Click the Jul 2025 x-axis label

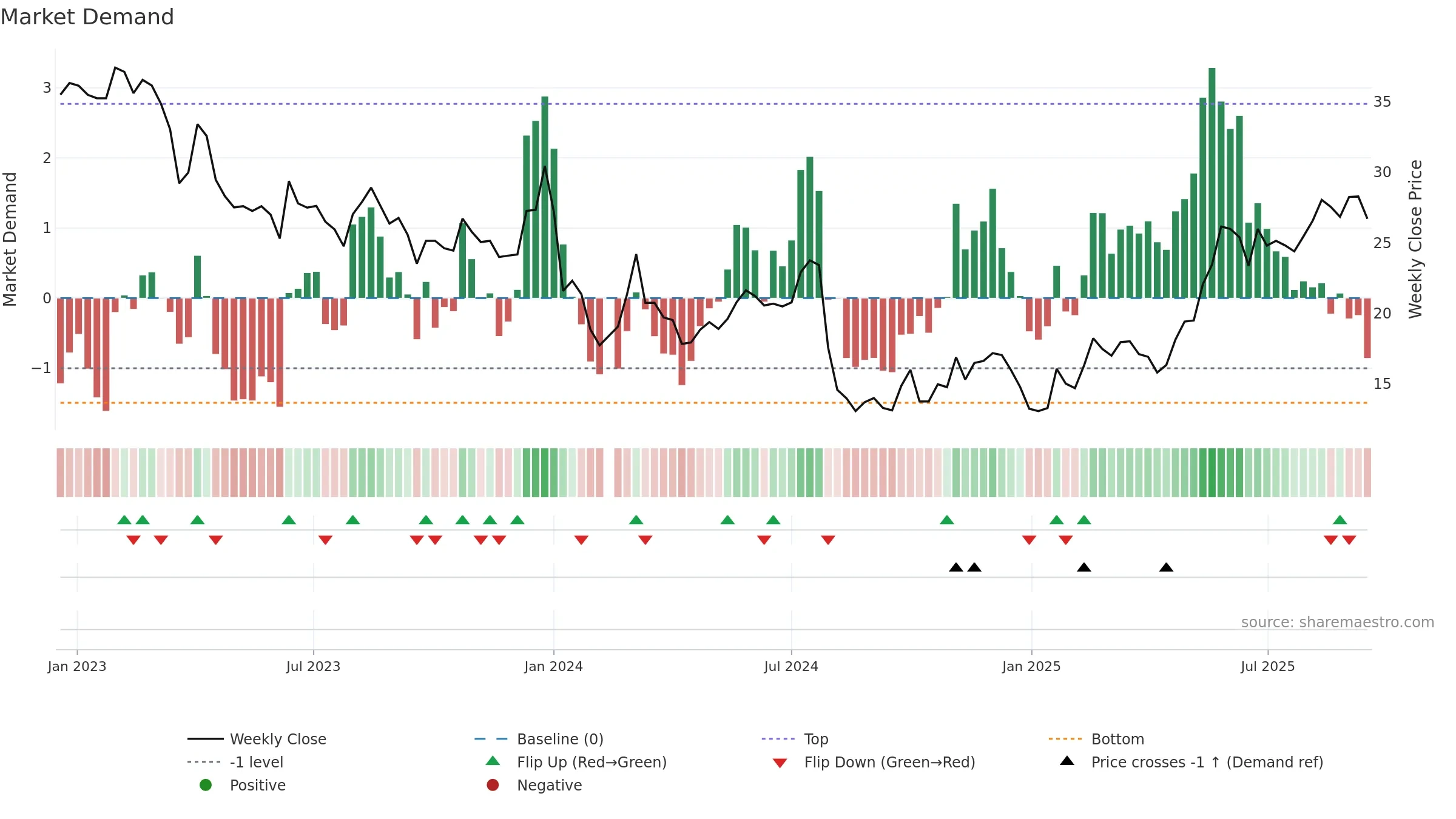[1268, 666]
